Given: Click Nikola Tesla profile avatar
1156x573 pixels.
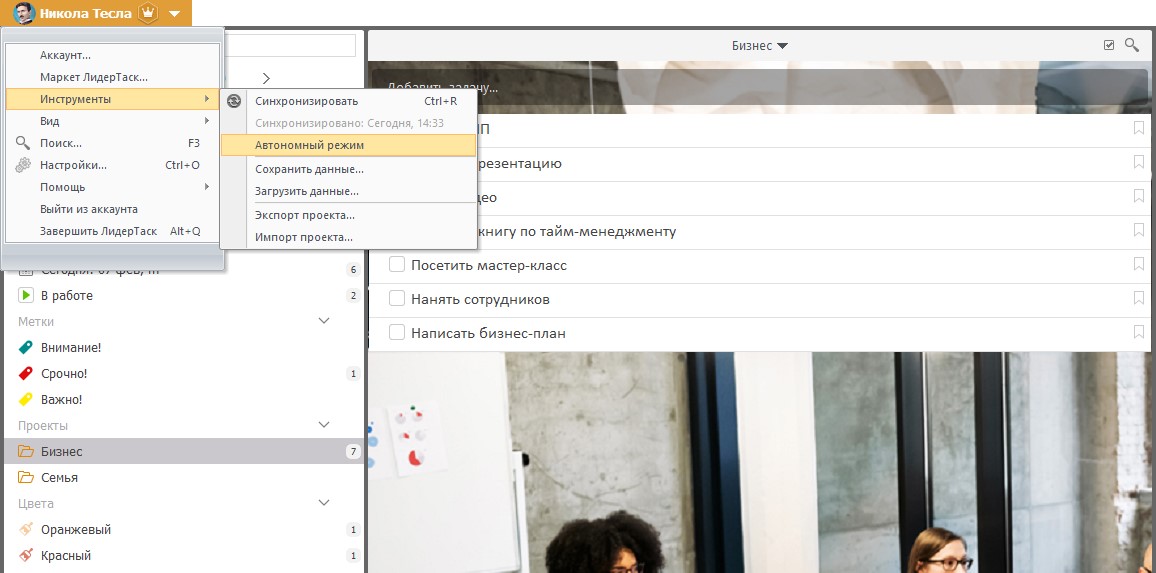Looking at the screenshot, I should point(24,13).
